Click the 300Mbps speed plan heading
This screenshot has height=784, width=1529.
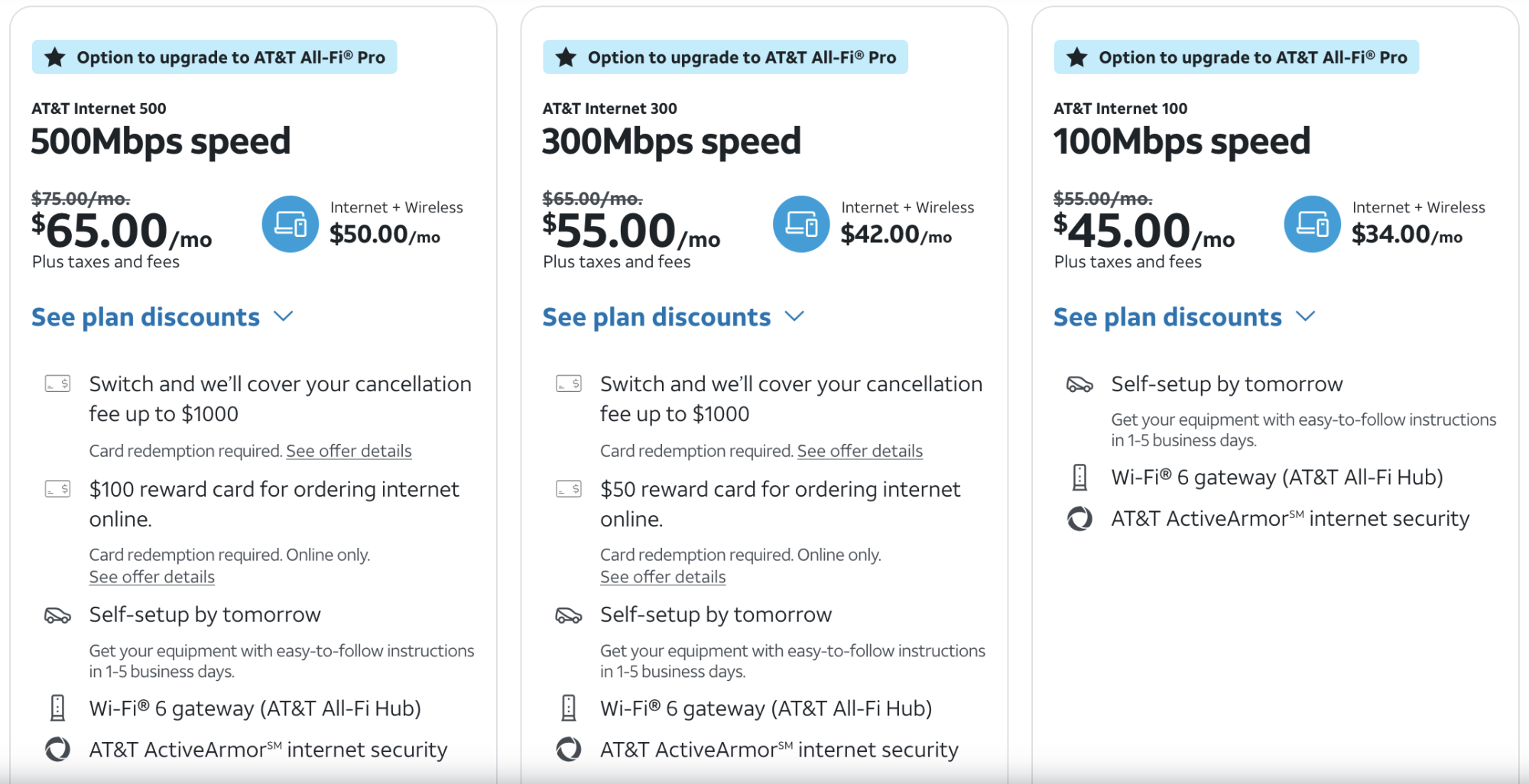tap(671, 142)
